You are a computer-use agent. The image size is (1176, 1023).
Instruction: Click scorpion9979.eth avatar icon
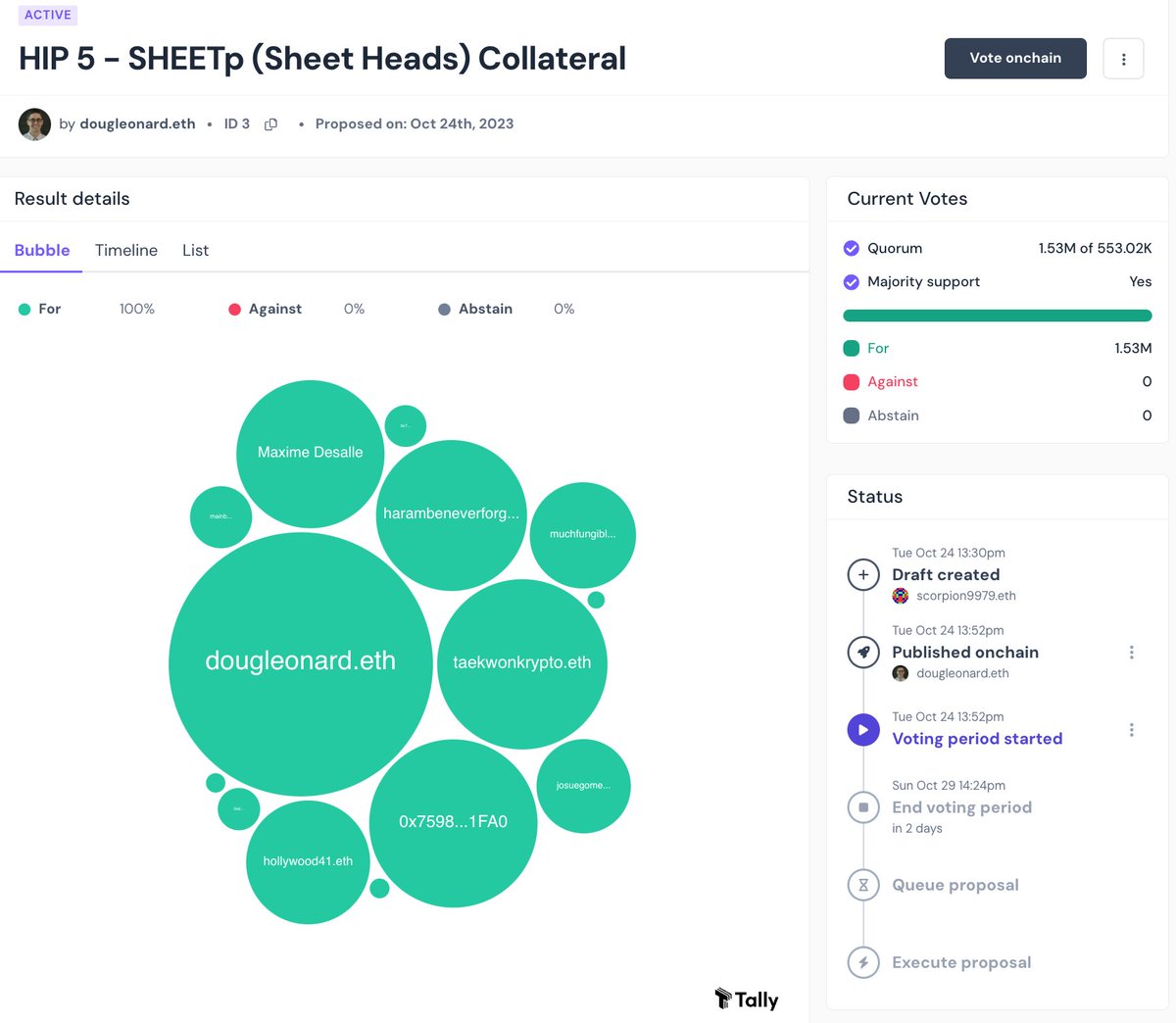[x=901, y=596]
